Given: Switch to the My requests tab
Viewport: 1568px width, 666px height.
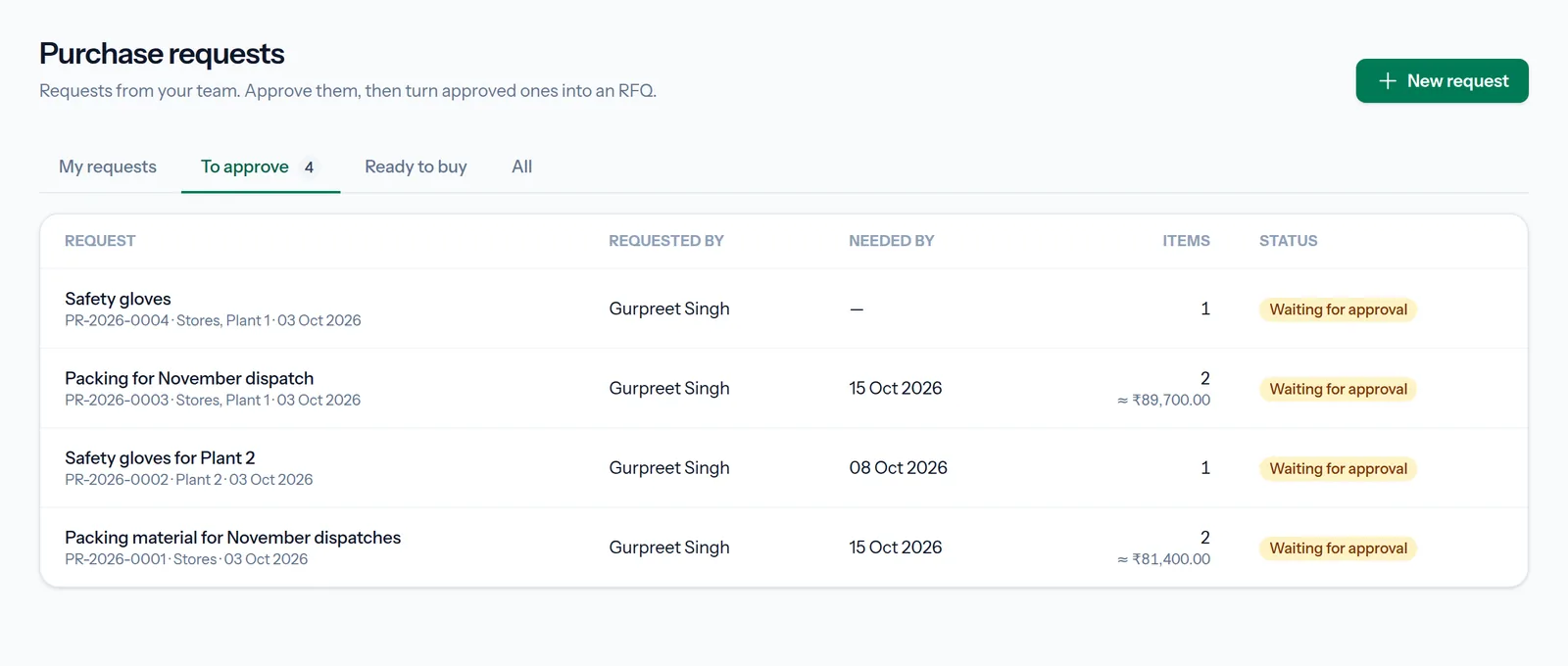Looking at the screenshot, I should coord(108,166).
